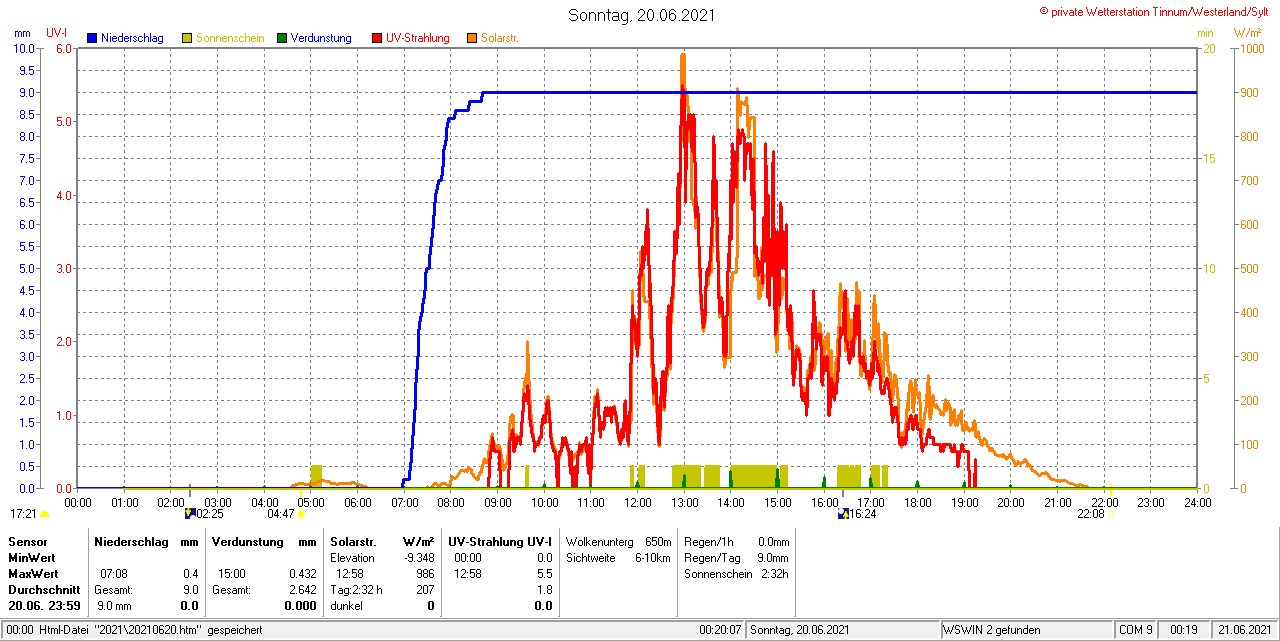This screenshot has height=641, width=1280.
Task: Click the UV-Strahlung UV-I column header
Action: tap(500, 541)
